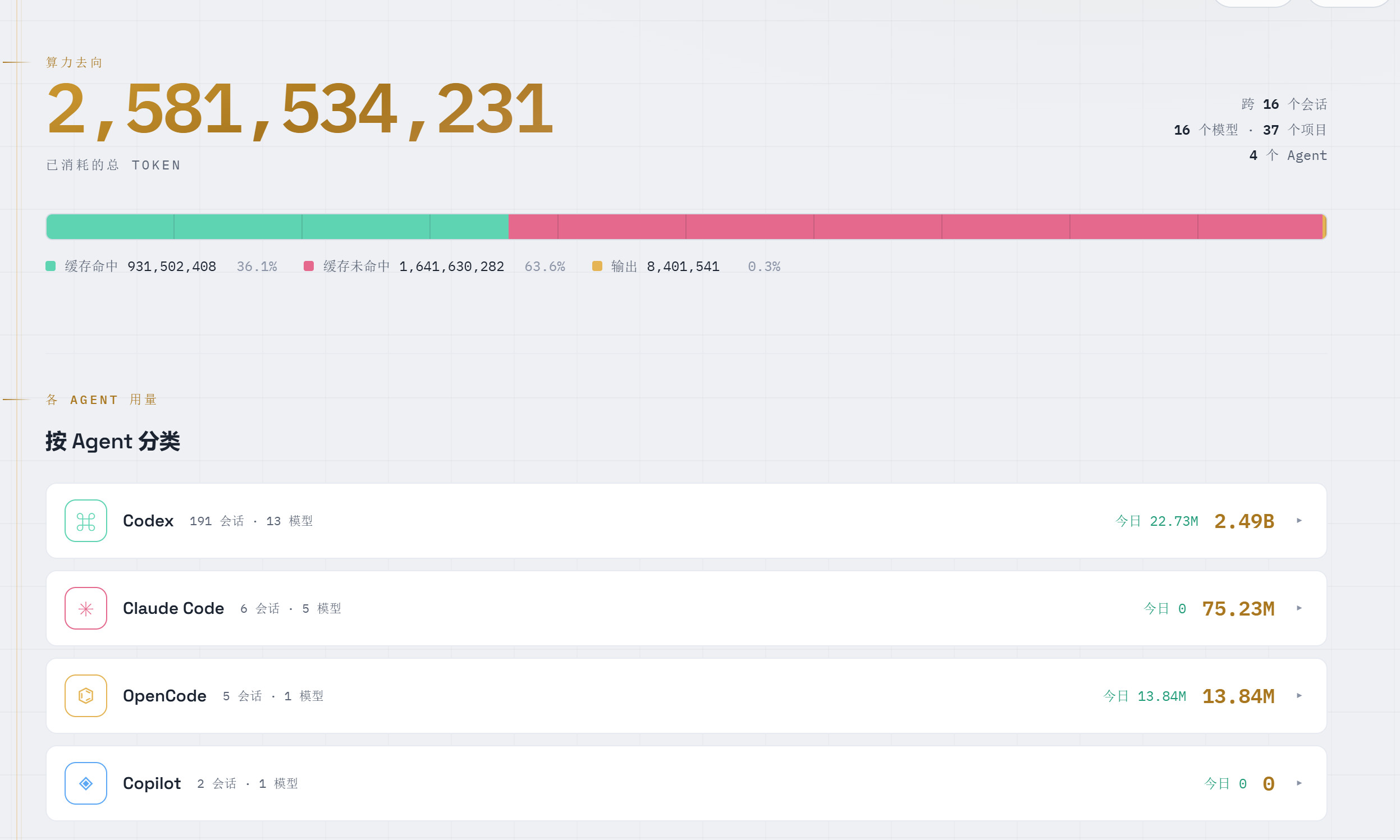This screenshot has height=840, width=1400.
Task: Click the pink cache-miss legend square
Action: [x=309, y=266]
